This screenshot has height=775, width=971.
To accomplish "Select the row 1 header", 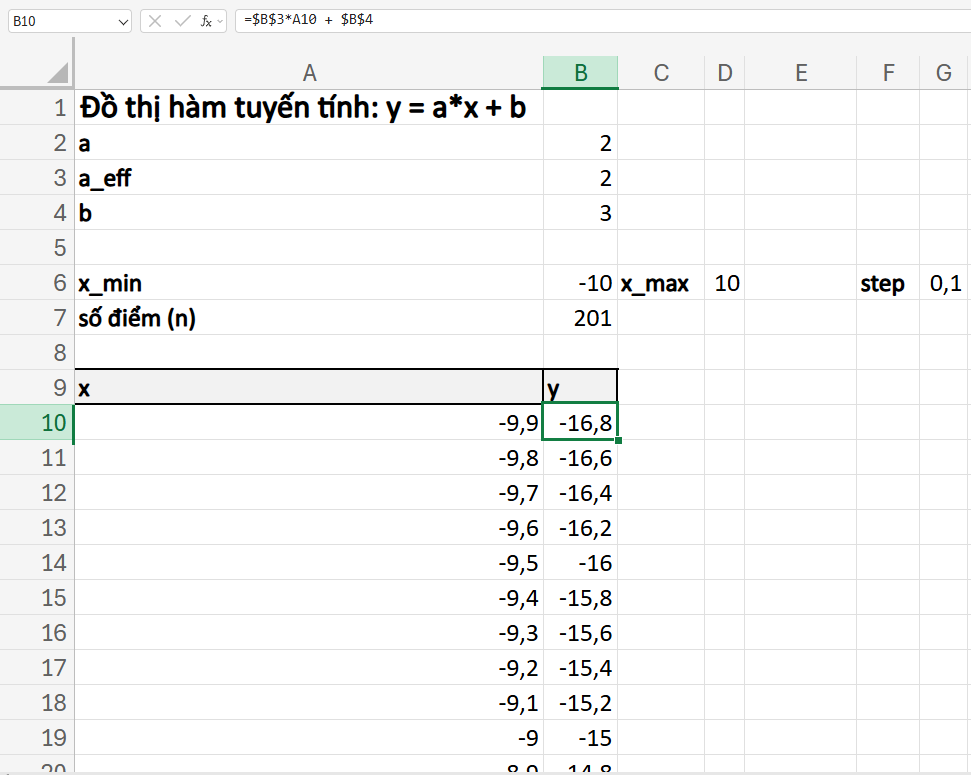I will point(37,107).
